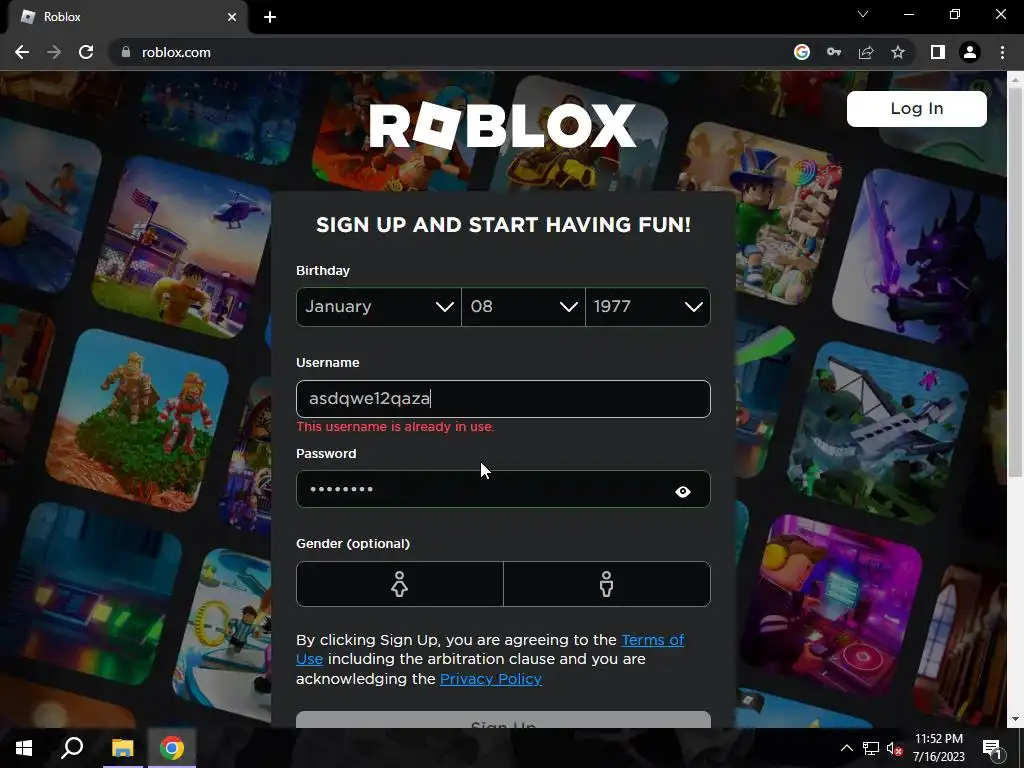1024x768 pixels.
Task: Open Chrome side panel
Action: click(938, 52)
